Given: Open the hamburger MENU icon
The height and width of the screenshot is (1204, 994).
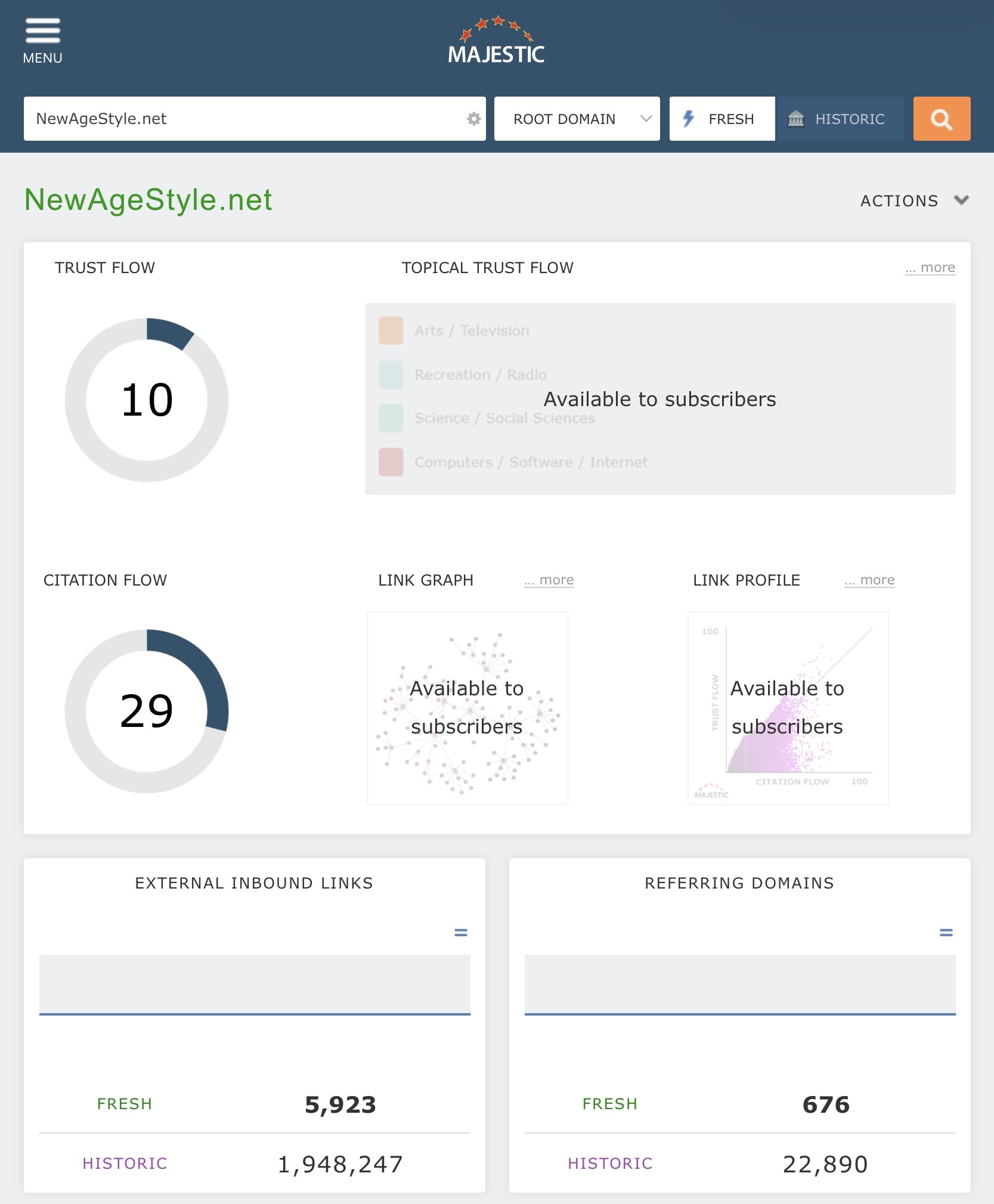Looking at the screenshot, I should (x=42, y=31).
